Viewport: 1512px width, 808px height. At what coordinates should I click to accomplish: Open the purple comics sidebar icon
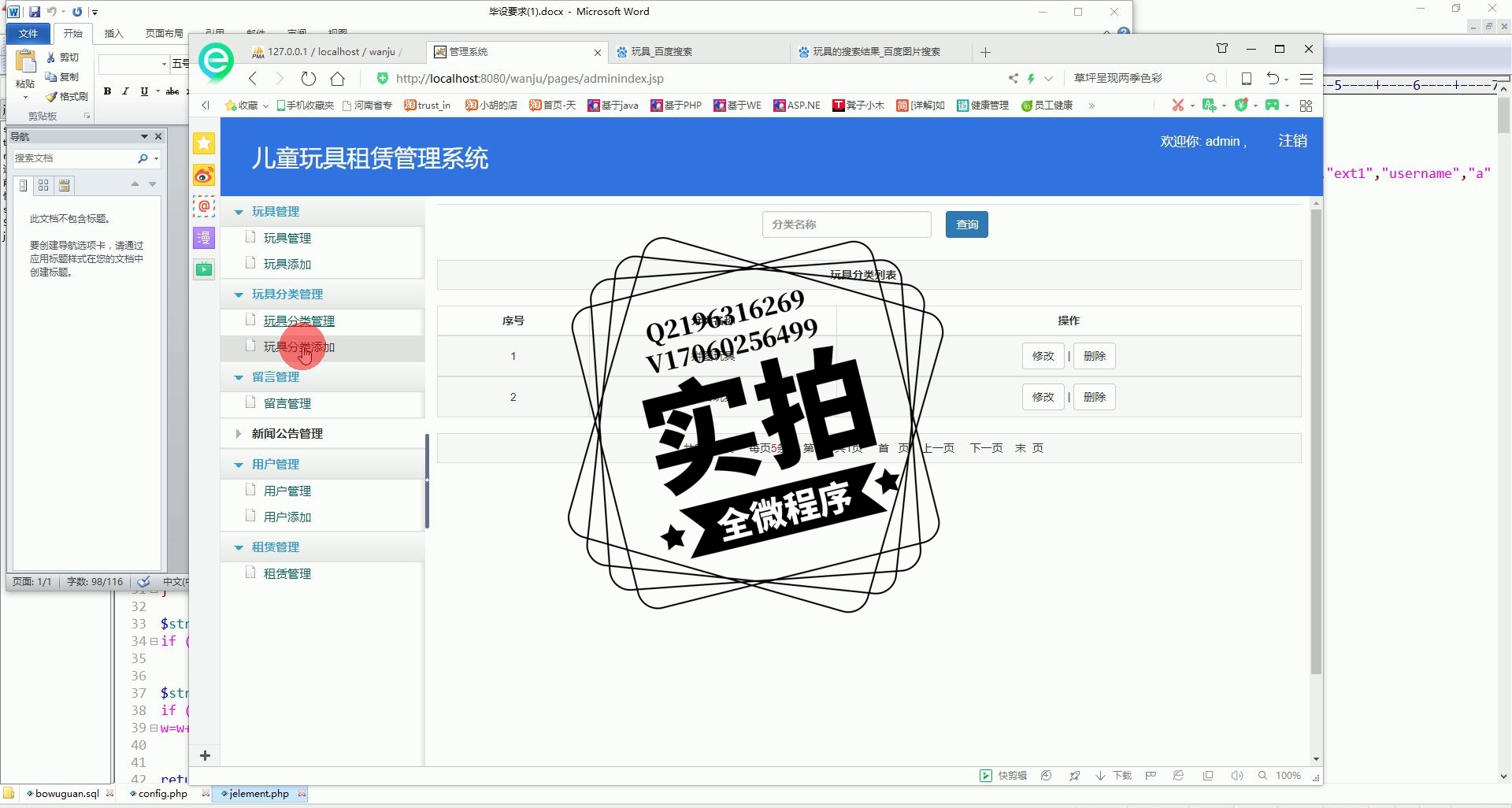204,237
